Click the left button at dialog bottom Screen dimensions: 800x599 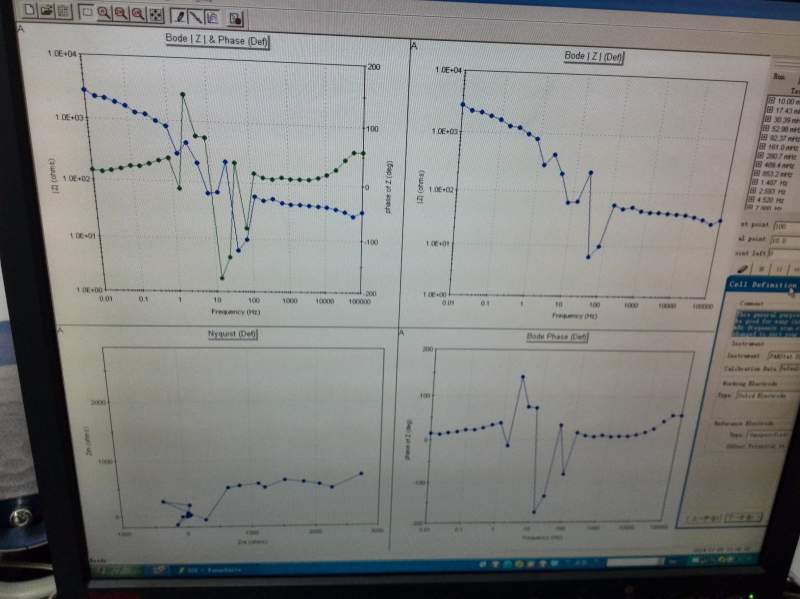(703, 518)
